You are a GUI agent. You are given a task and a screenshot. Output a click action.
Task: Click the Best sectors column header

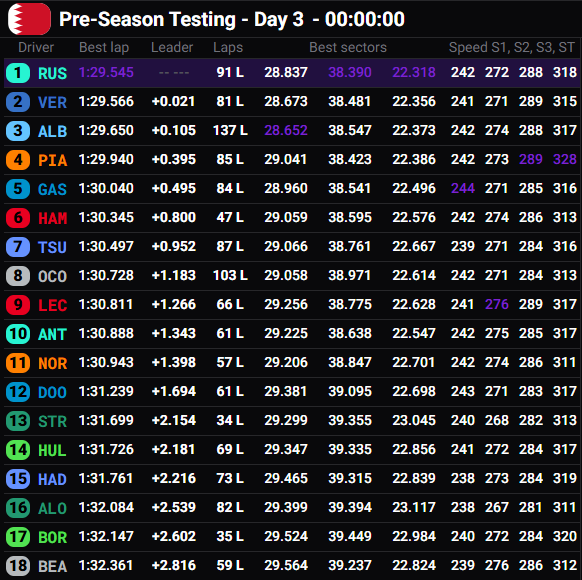coord(348,47)
